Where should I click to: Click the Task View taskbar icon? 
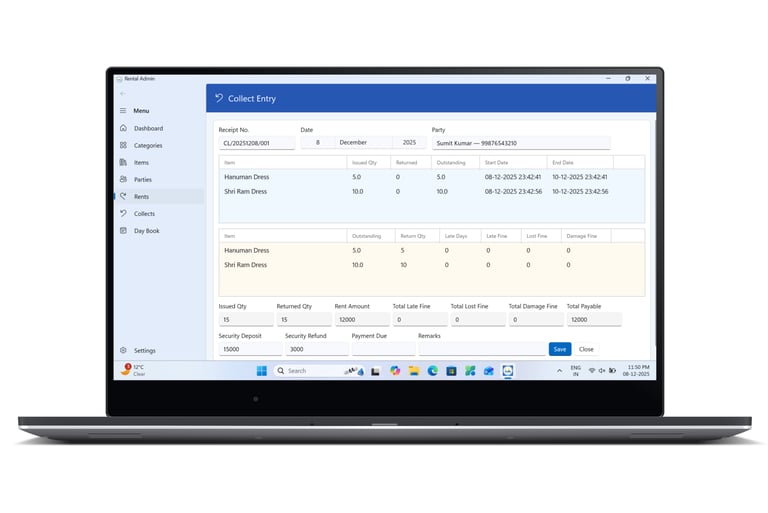point(376,371)
